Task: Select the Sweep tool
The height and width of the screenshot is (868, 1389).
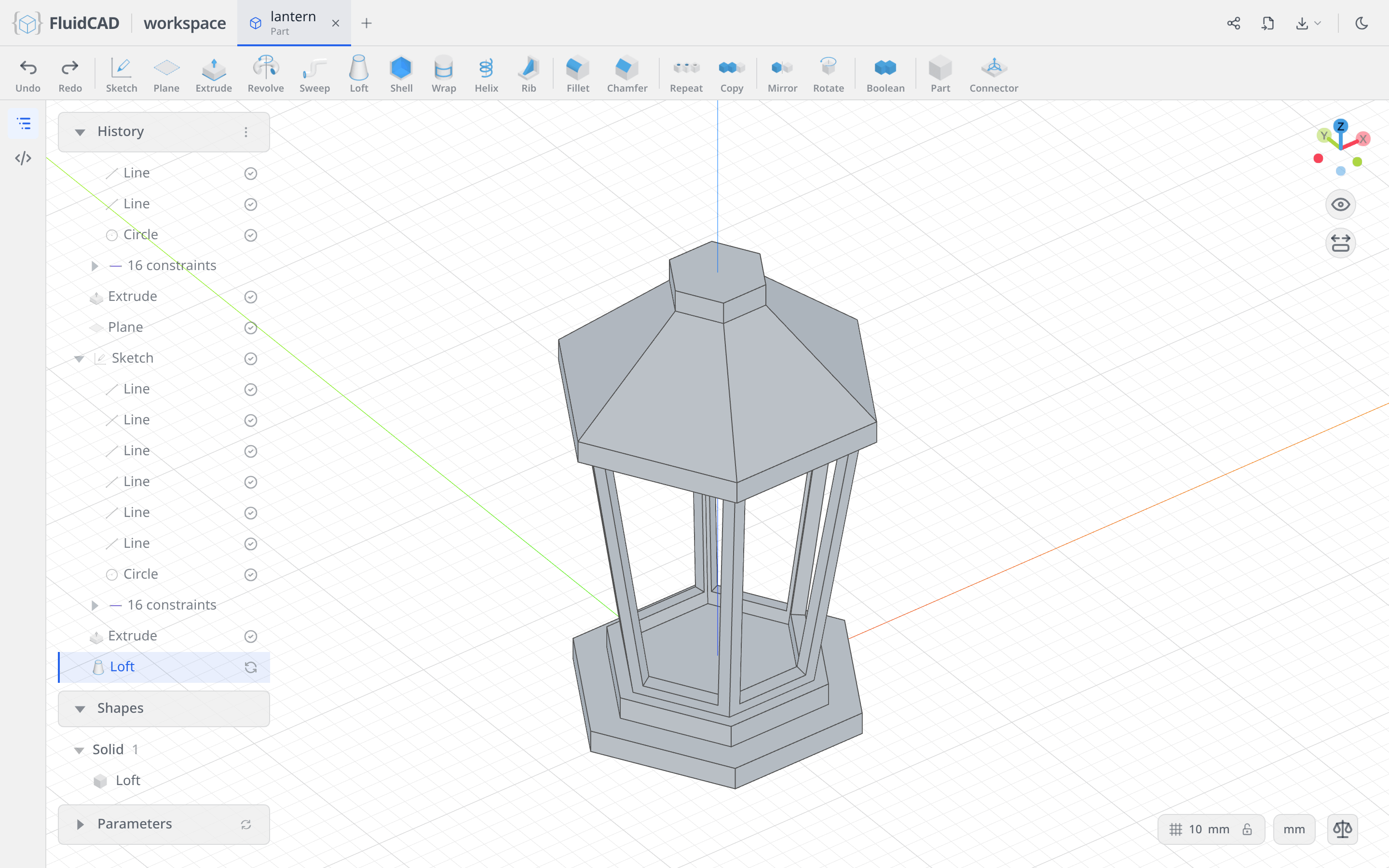Action: tap(314, 75)
